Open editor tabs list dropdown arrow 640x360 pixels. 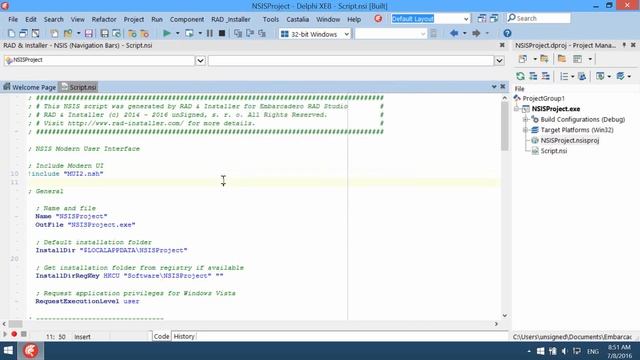point(494,87)
